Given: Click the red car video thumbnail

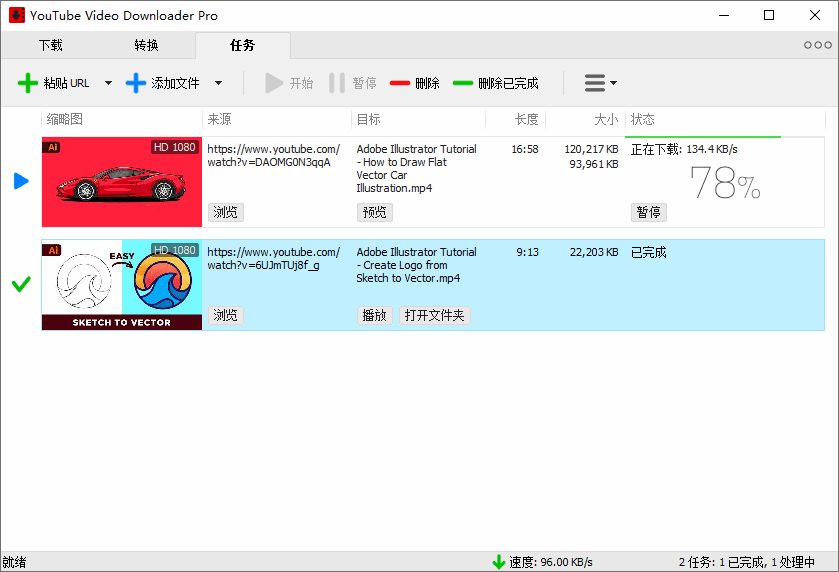Looking at the screenshot, I should pos(122,182).
